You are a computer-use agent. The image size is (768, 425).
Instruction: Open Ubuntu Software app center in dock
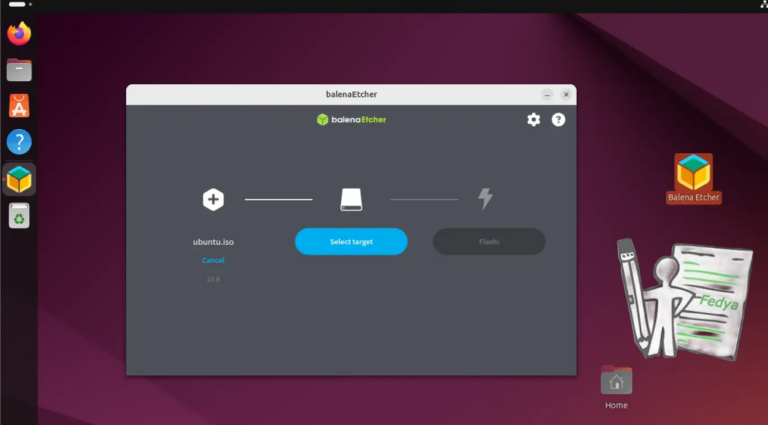19,106
